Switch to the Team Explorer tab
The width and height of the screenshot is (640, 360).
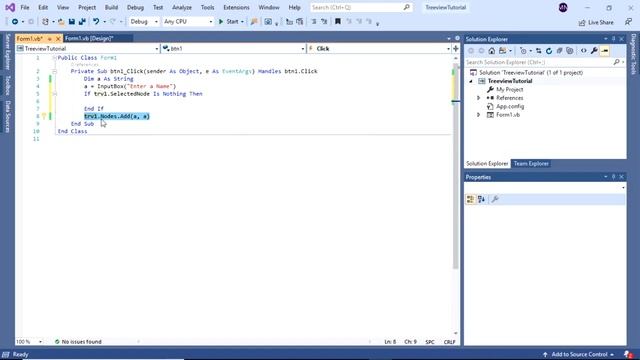pos(531,164)
